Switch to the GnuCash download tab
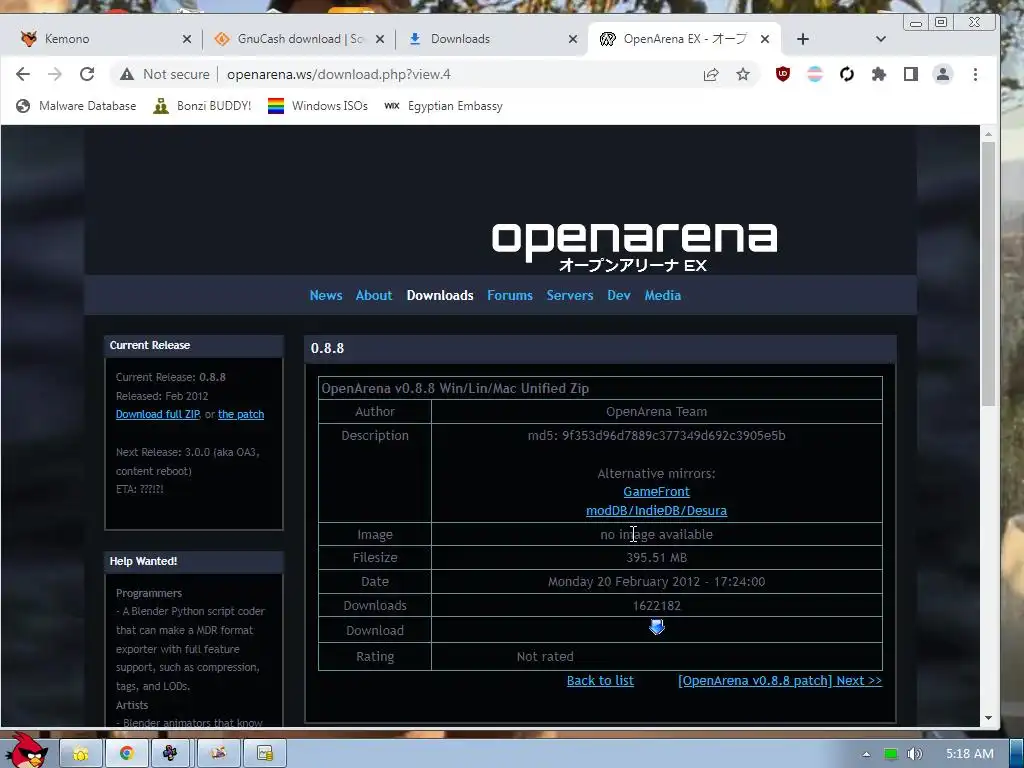The height and width of the screenshot is (768, 1024). [298, 39]
